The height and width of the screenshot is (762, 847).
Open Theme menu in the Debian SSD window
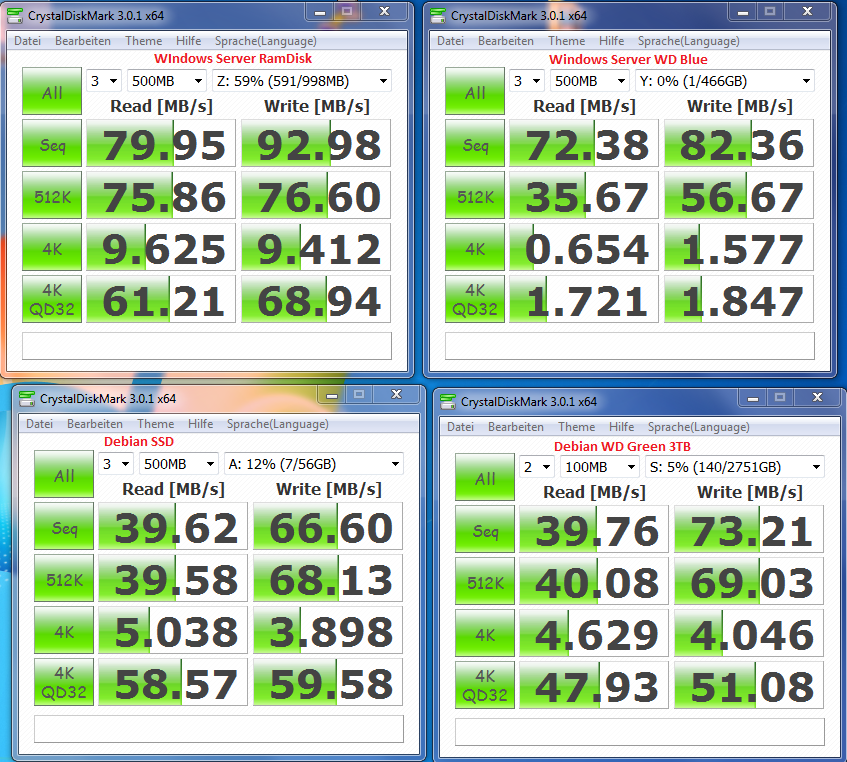click(156, 424)
